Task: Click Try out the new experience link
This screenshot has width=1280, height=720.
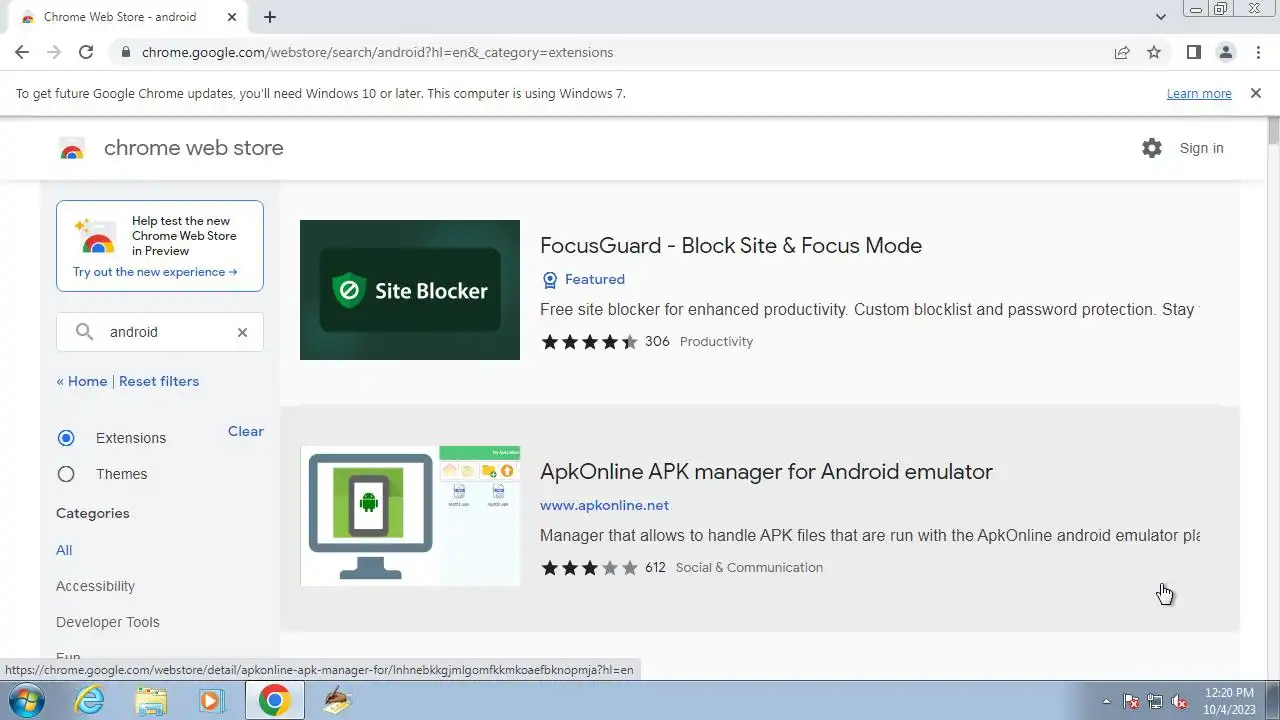Action: 155,272
